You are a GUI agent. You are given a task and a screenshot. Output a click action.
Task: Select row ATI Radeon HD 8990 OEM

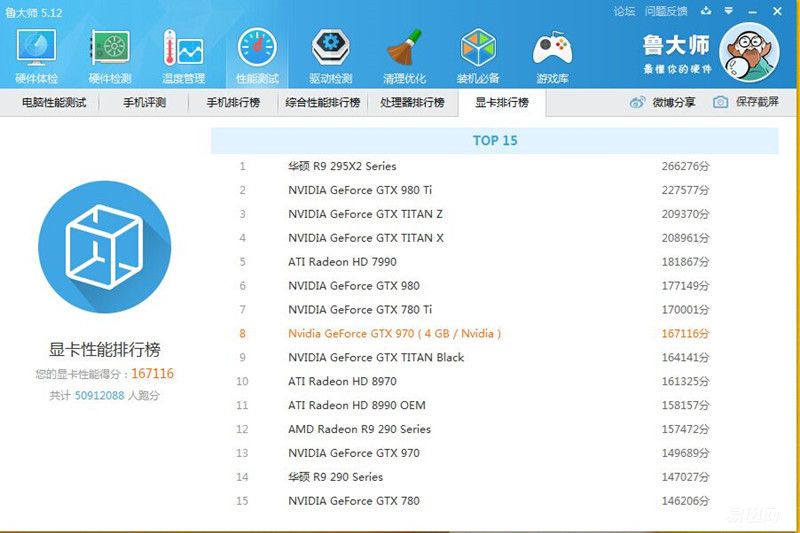[495, 405]
